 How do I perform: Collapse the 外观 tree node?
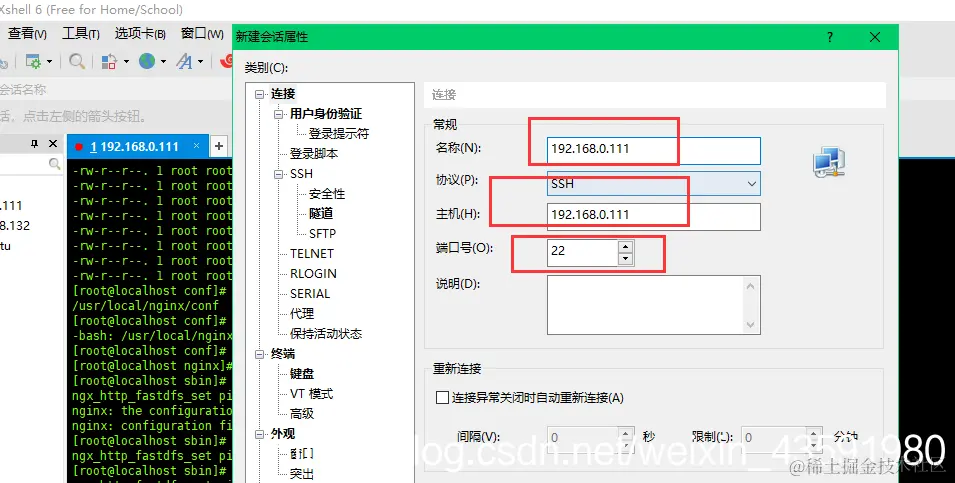(x=260, y=434)
